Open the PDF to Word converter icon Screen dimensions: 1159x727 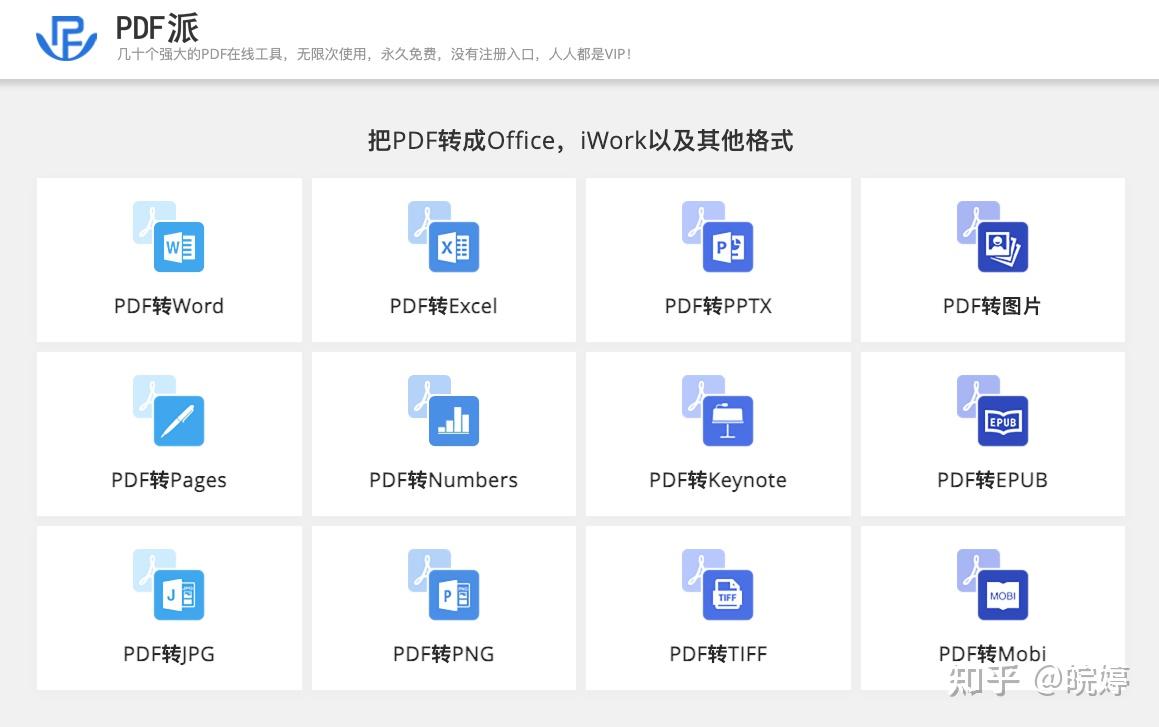[169, 236]
